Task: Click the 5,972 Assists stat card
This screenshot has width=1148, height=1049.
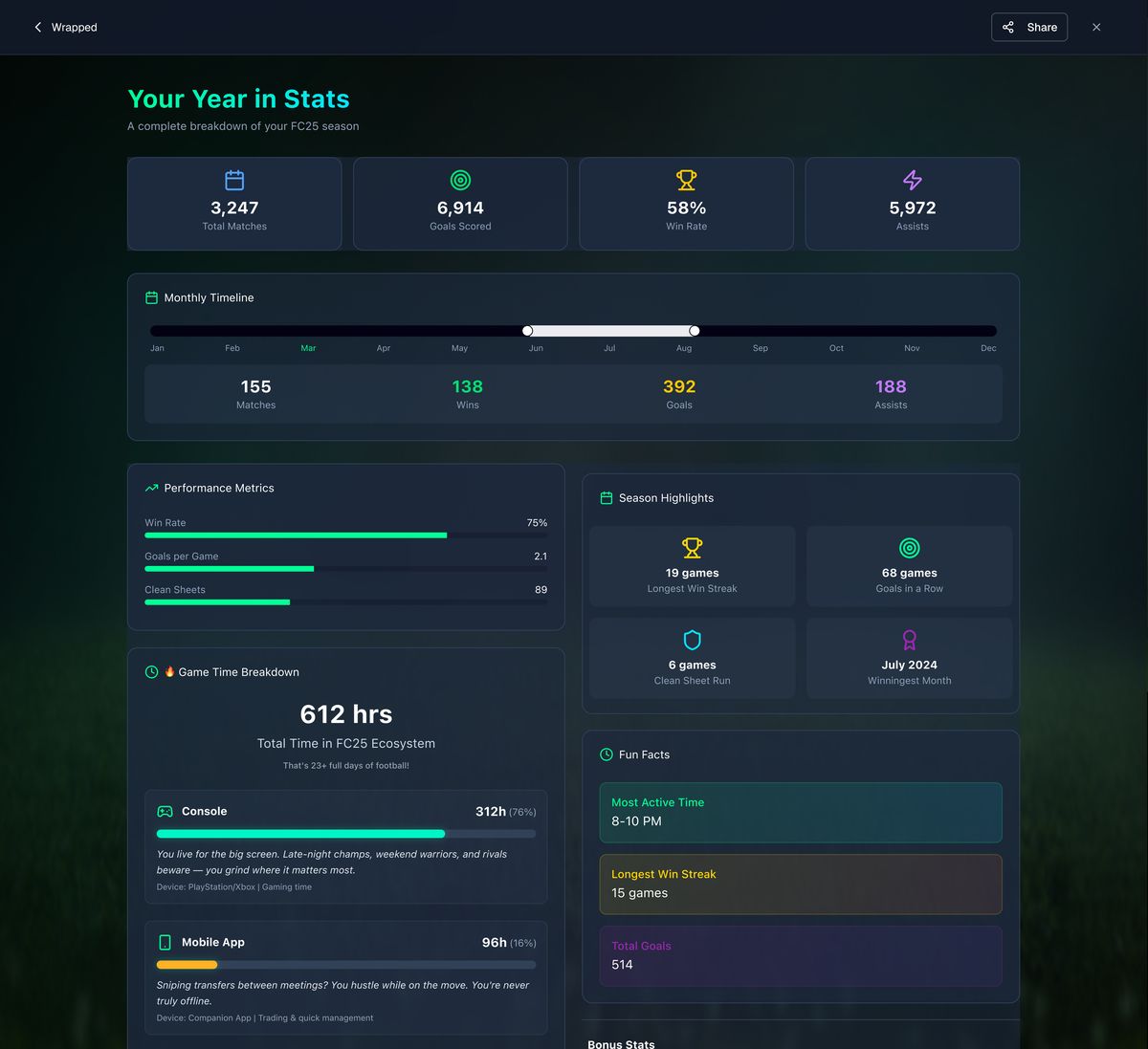Action: (x=913, y=204)
